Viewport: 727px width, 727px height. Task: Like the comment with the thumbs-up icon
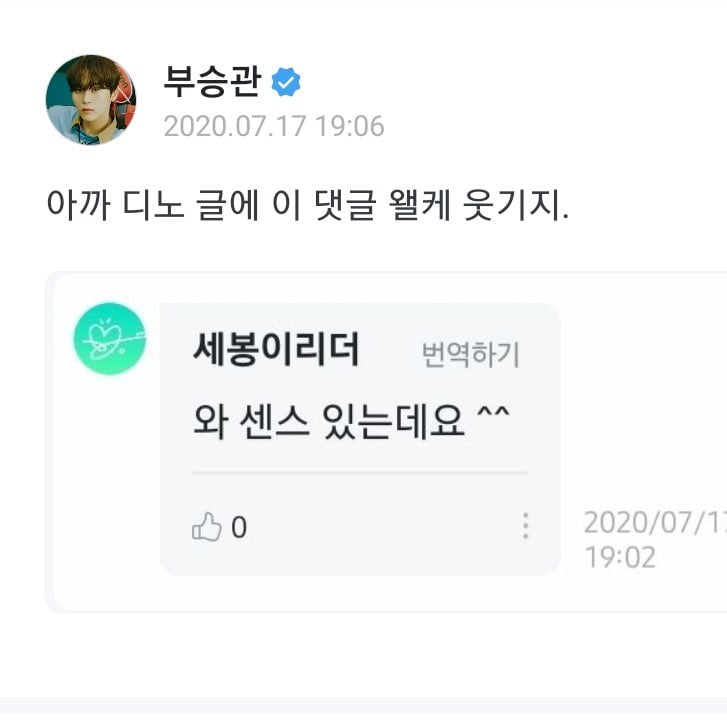206,527
